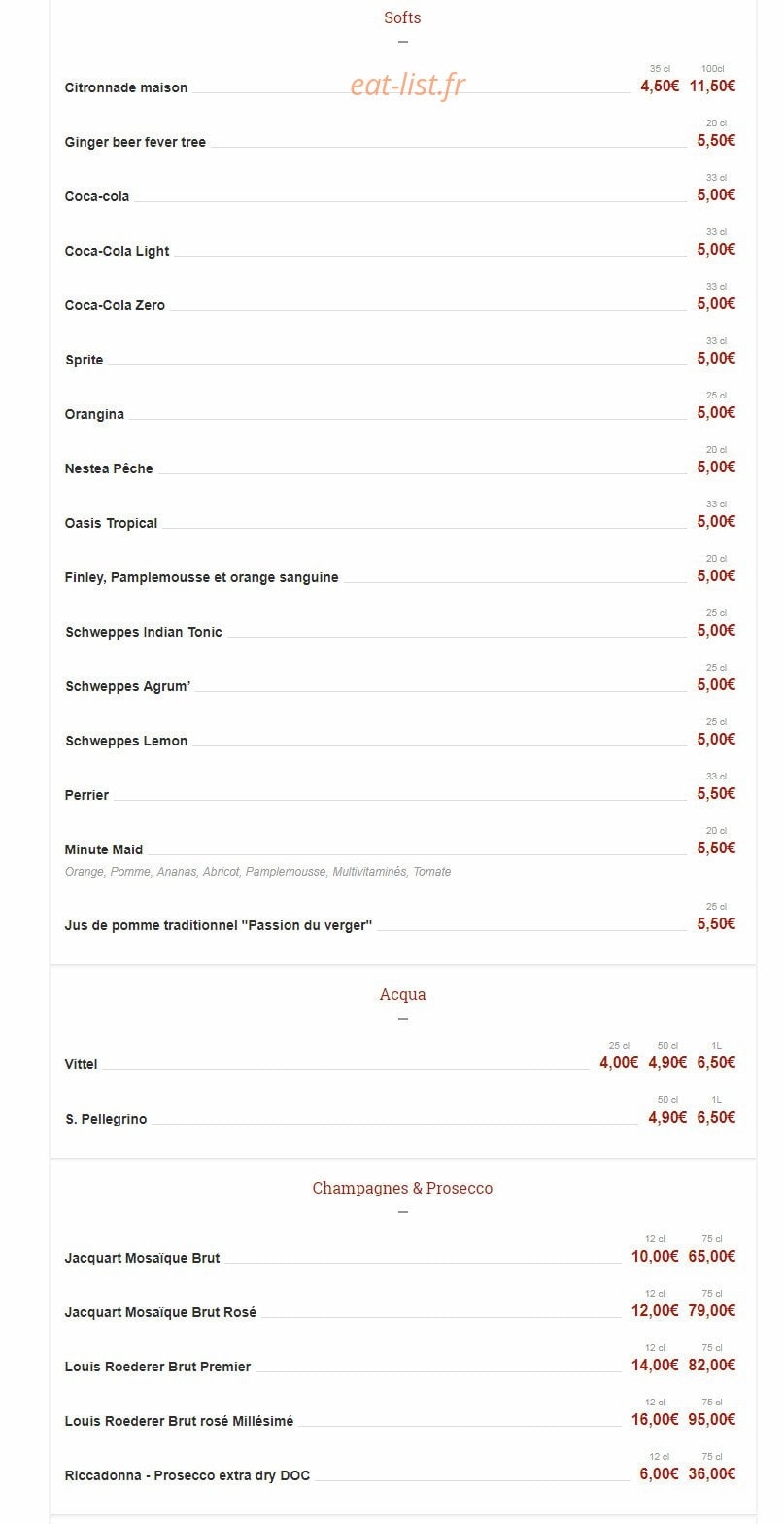784x1524 pixels.
Task: Click the eat-list.fr watermark link
Action: pos(408,86)
